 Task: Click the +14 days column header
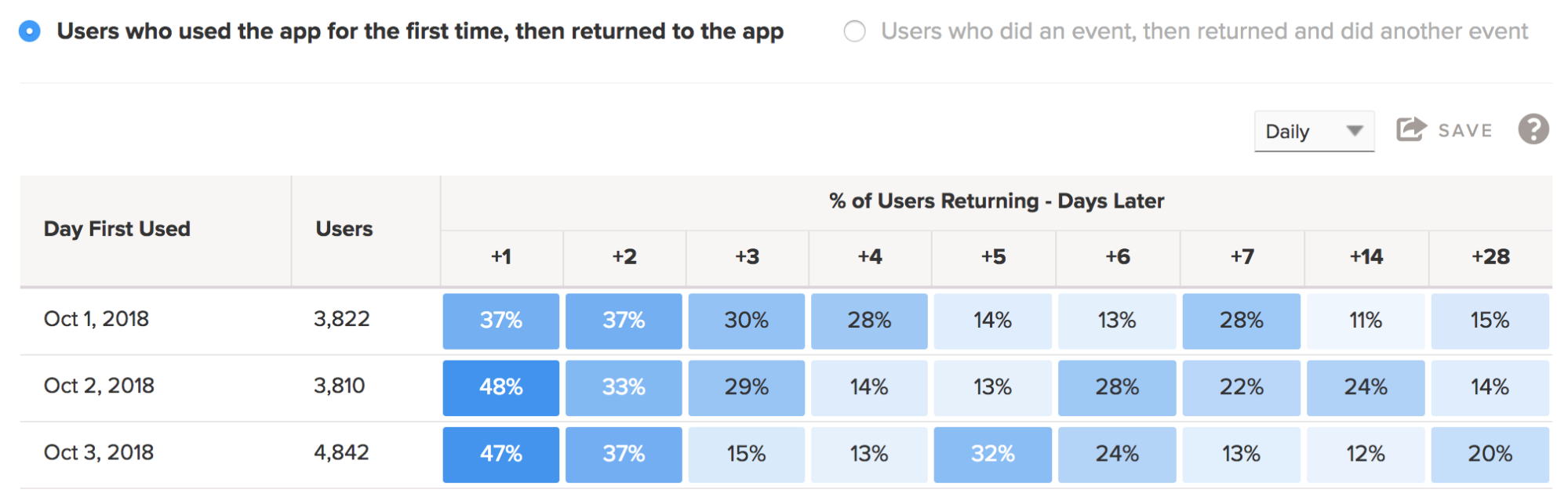[x=1366, y=257]
